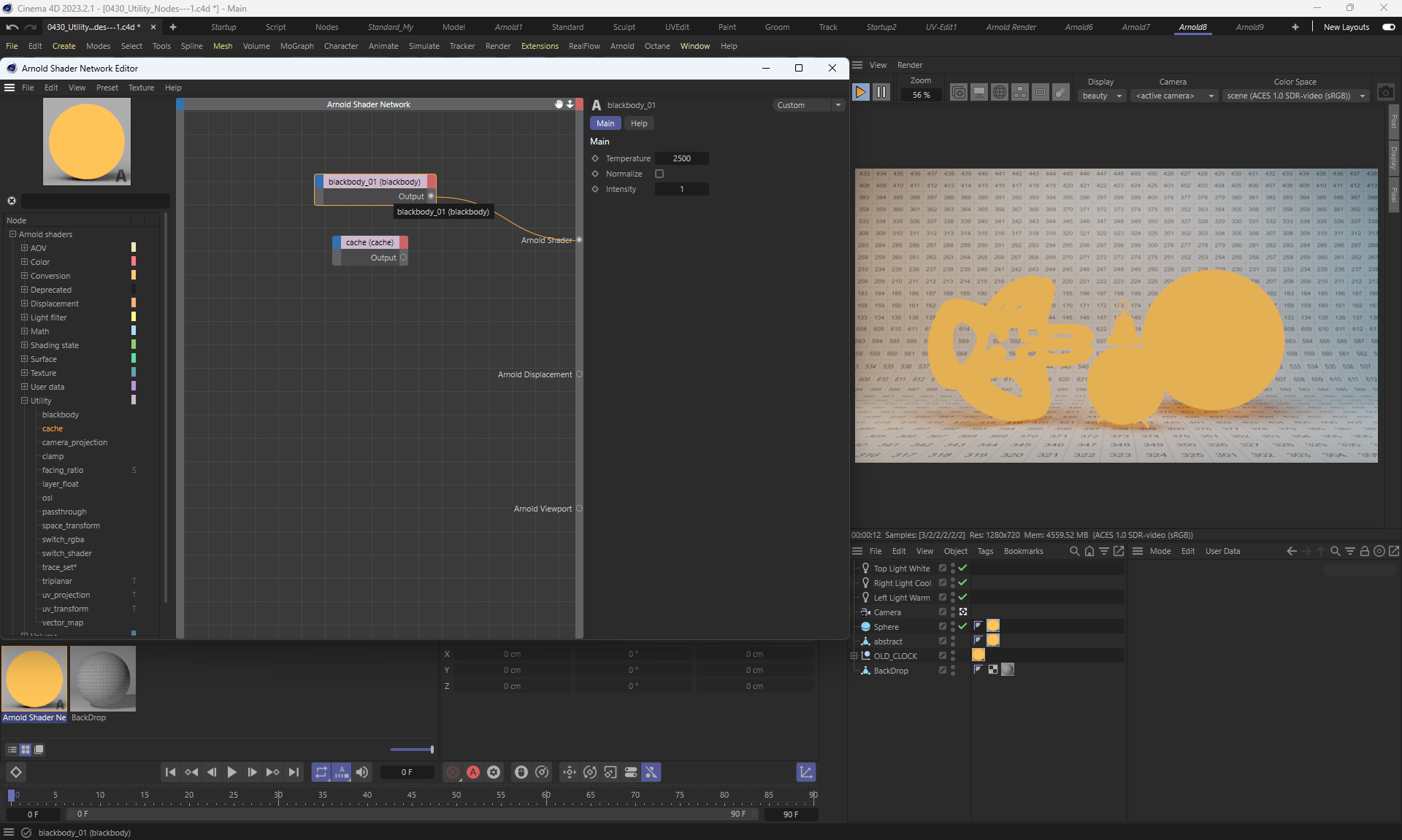Open the beauty display dropdown
The width and height of the screenshot is (1402, 840).
point(1102,96)
